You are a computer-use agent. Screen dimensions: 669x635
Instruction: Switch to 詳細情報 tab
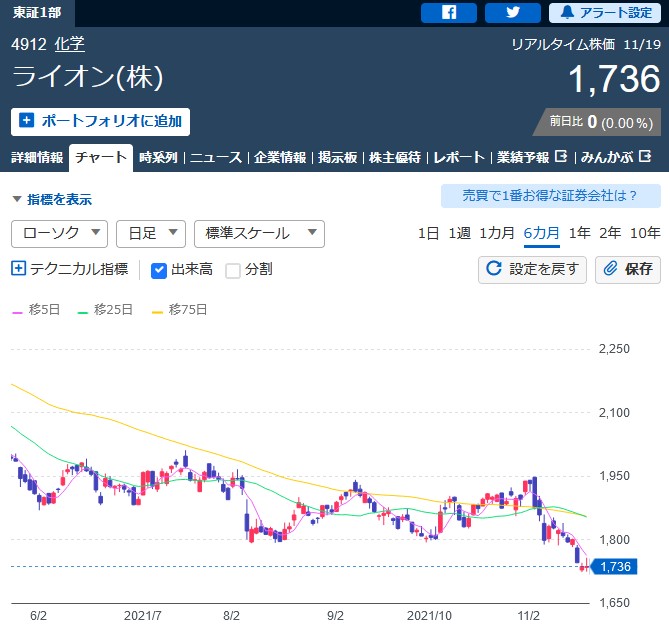click(x=37, y=157)
